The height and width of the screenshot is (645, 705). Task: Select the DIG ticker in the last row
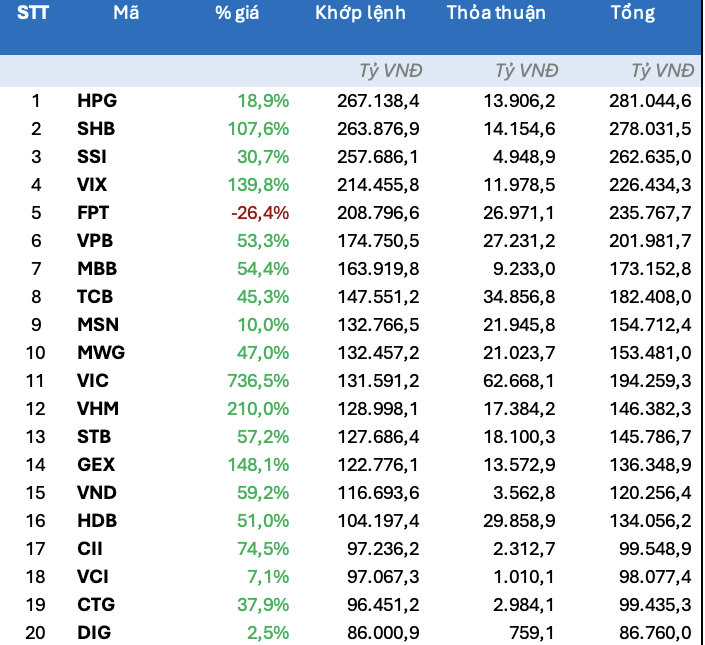click(x=92, y=632)
